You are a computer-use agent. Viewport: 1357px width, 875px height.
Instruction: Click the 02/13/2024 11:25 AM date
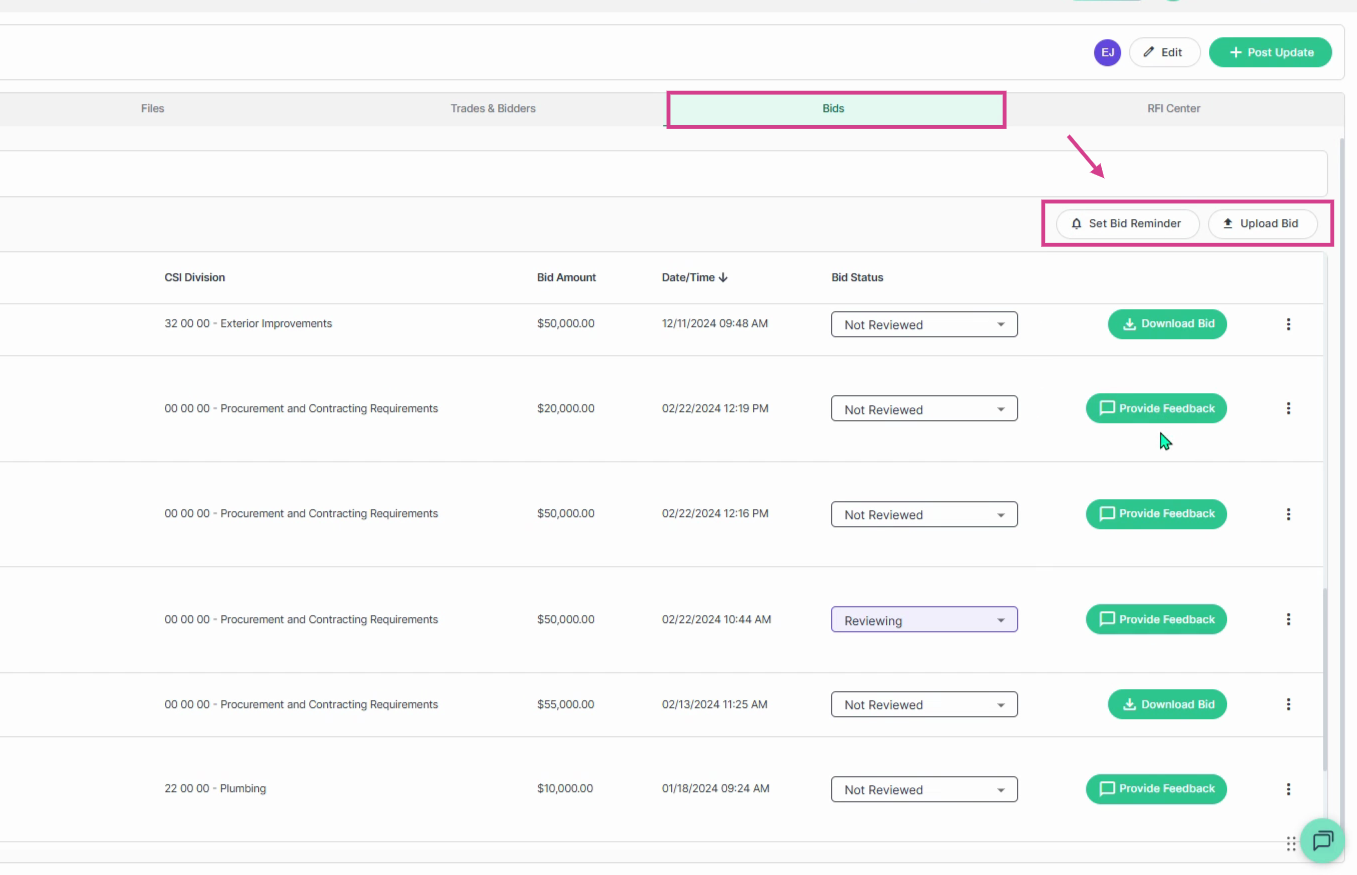[714, 704]
